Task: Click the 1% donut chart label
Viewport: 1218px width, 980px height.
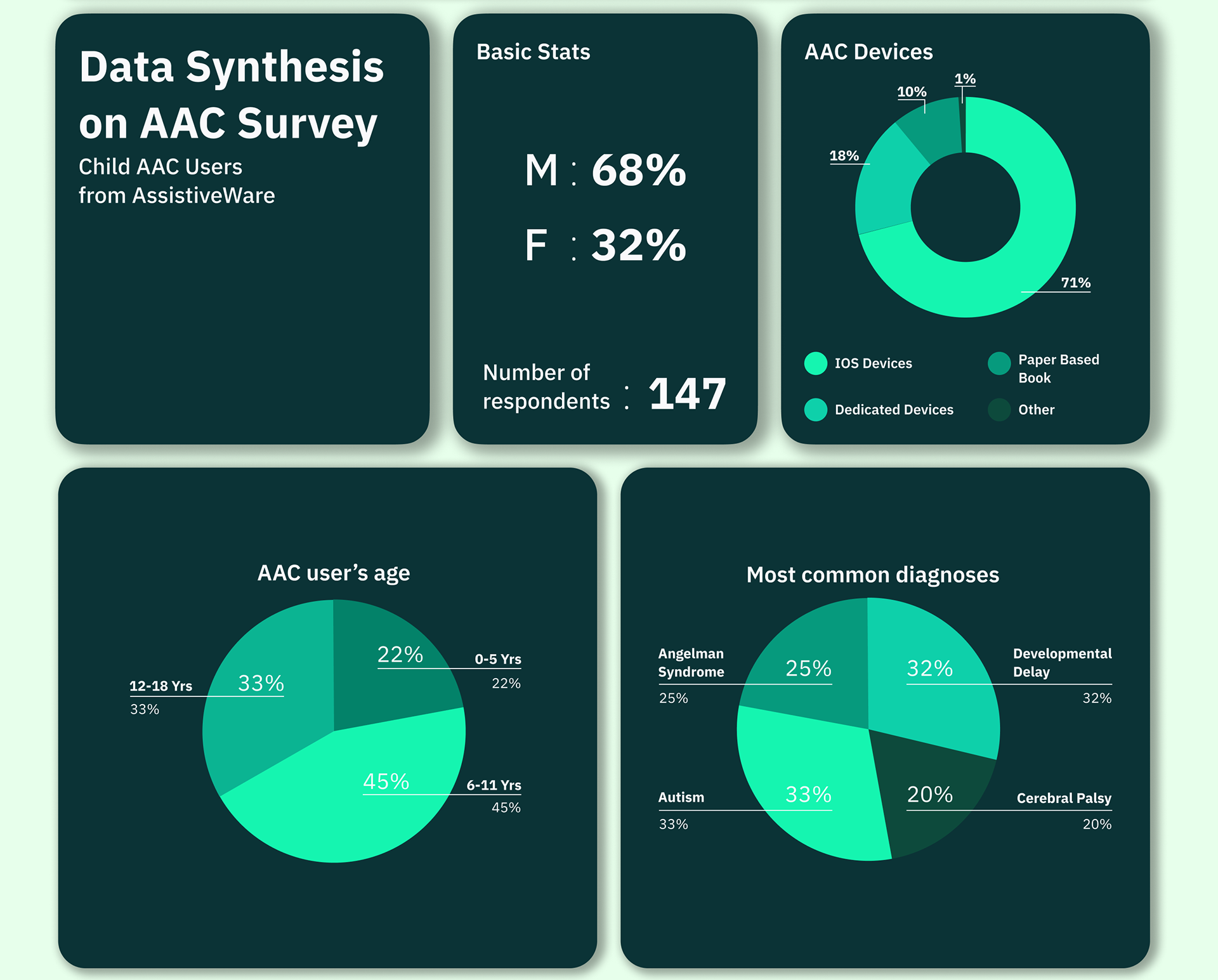Action: [x=965, y=79]
